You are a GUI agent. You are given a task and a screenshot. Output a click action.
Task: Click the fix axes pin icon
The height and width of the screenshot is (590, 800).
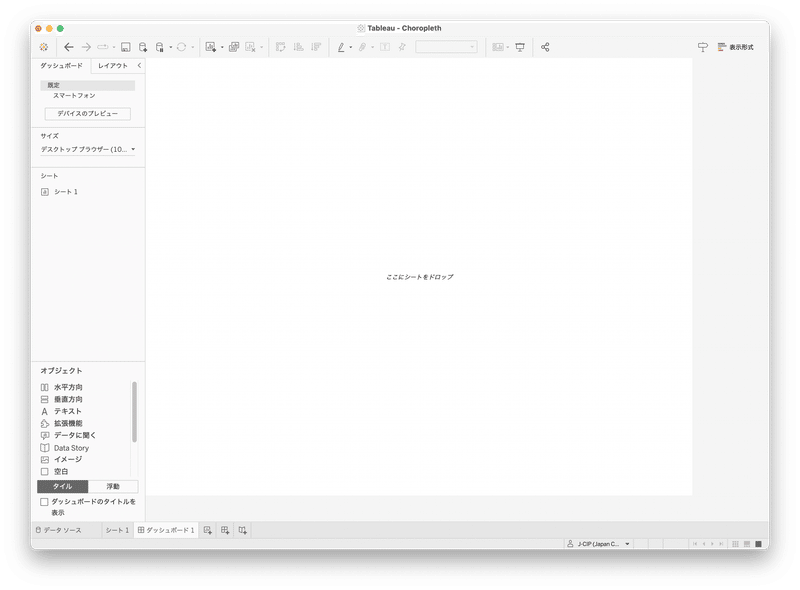coord(402,47)
